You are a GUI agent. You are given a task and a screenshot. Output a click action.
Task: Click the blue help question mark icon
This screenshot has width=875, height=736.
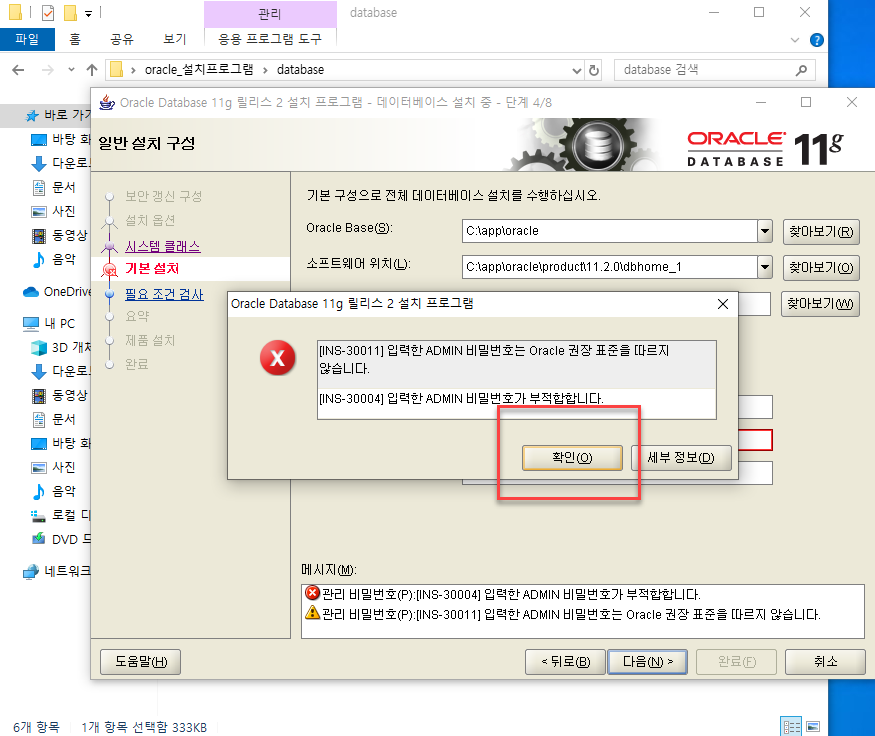coord(816,40)
